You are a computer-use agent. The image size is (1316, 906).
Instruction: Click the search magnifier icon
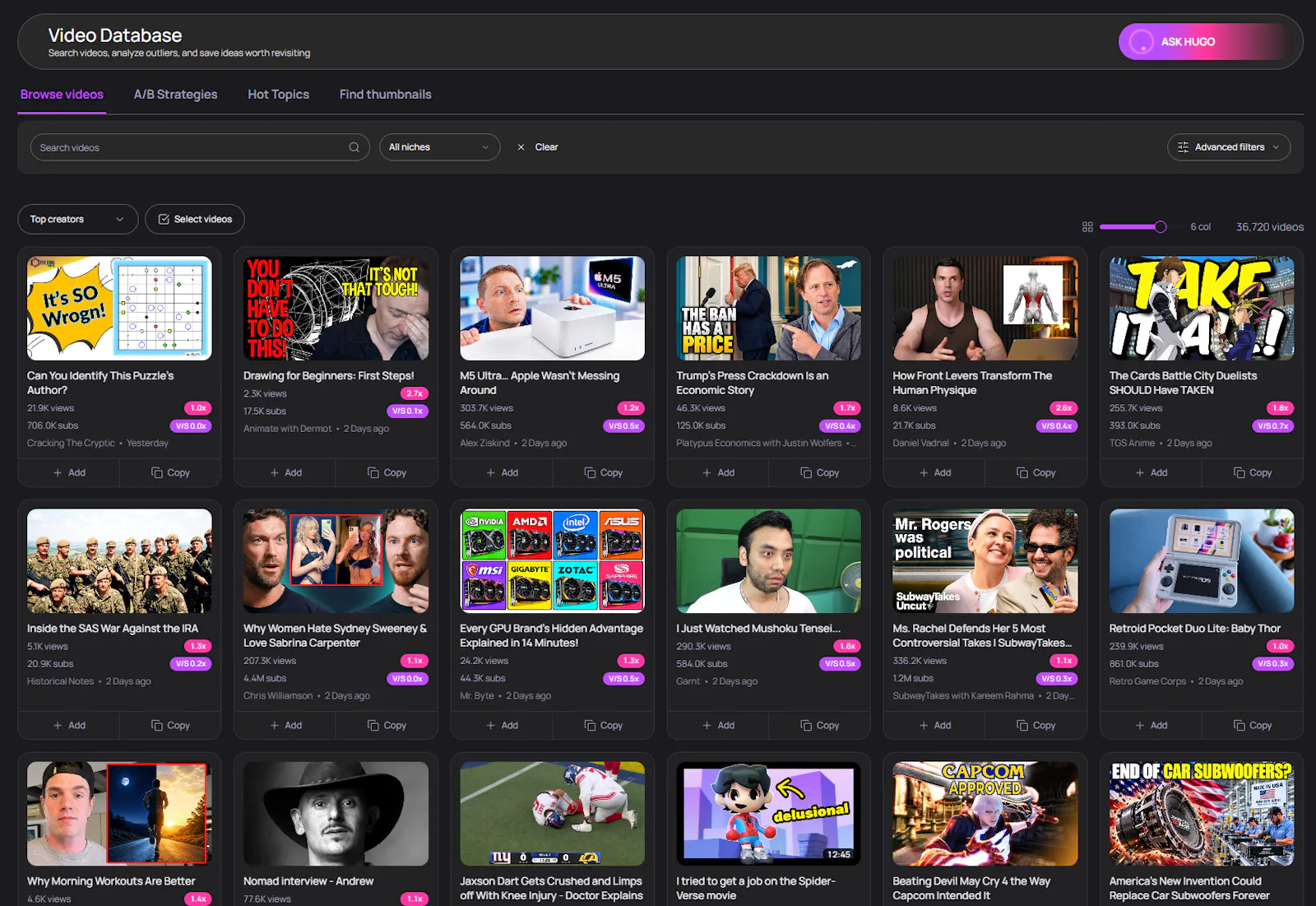354,147
